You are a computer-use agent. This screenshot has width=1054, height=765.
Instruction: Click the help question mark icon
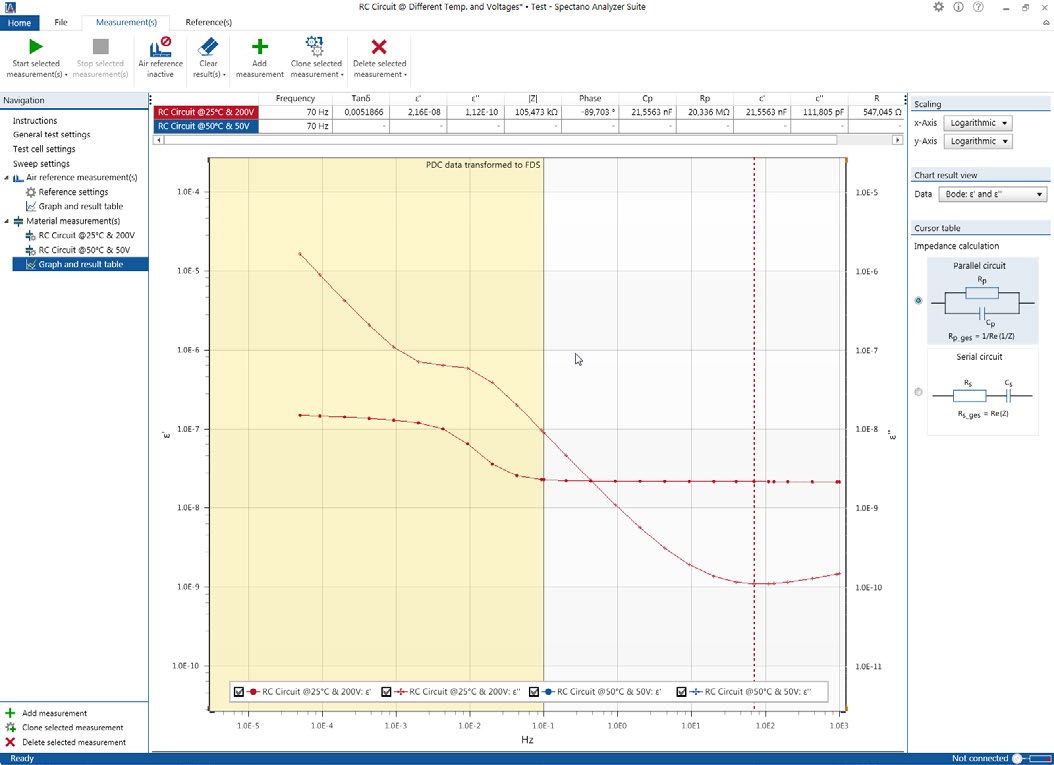pyautogui.click(x=977, y=7)
